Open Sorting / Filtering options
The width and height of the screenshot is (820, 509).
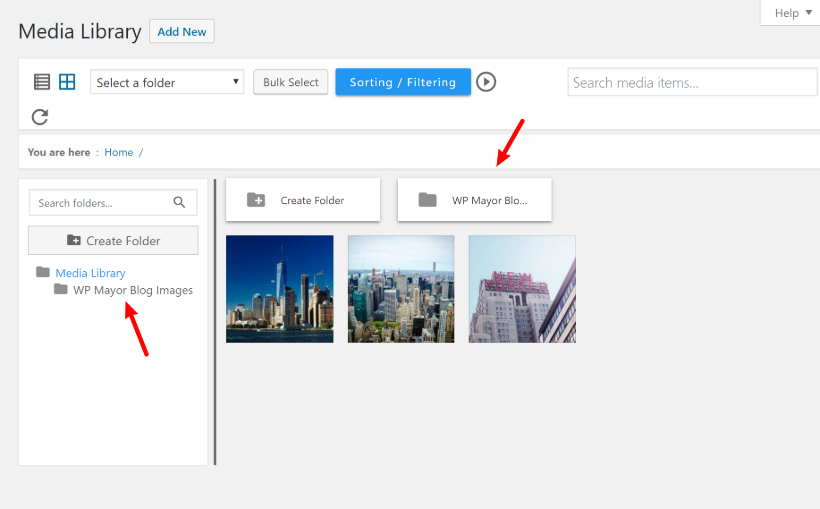click(403, 82)
